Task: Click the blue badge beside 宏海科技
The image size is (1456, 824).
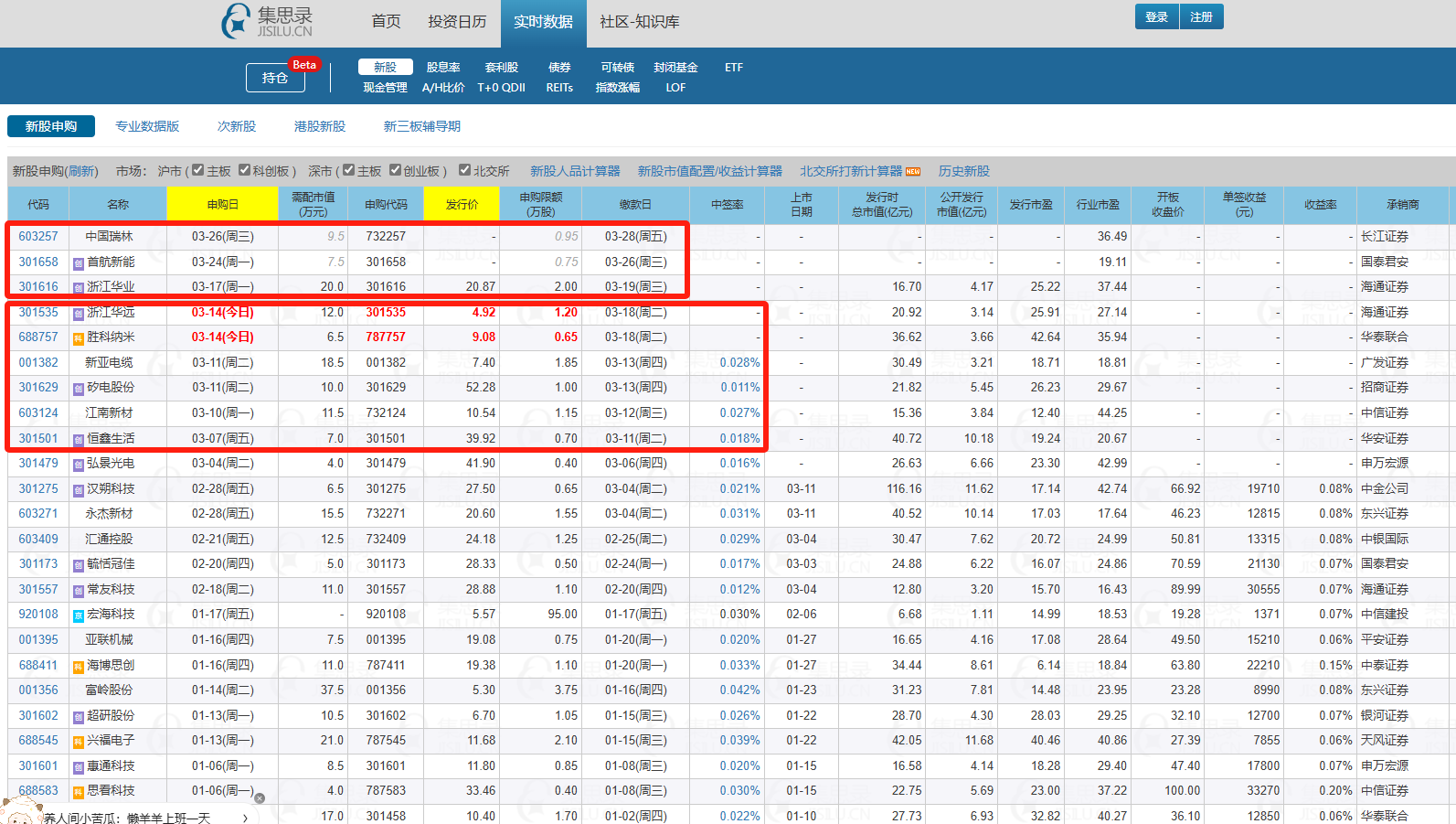Action: (79, 615)
